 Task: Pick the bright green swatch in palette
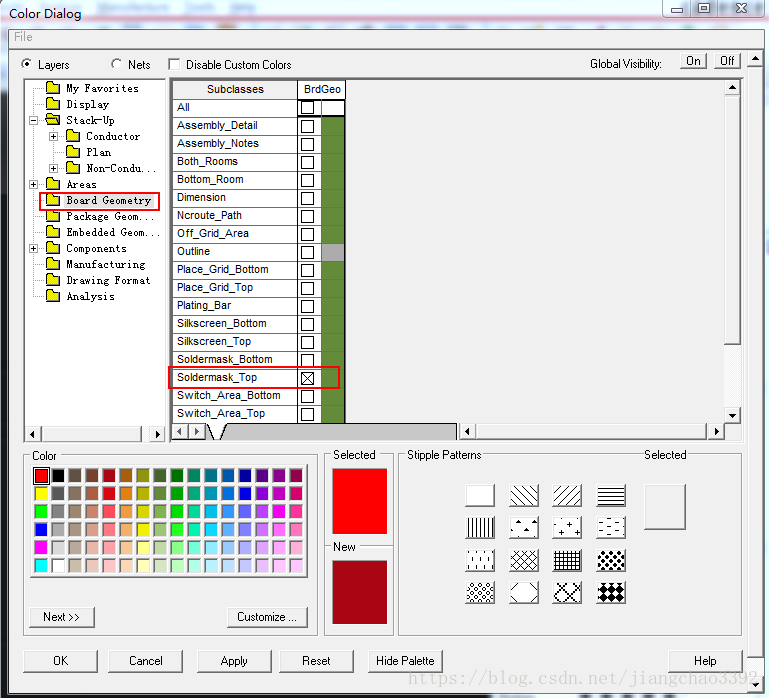(41, 512)
